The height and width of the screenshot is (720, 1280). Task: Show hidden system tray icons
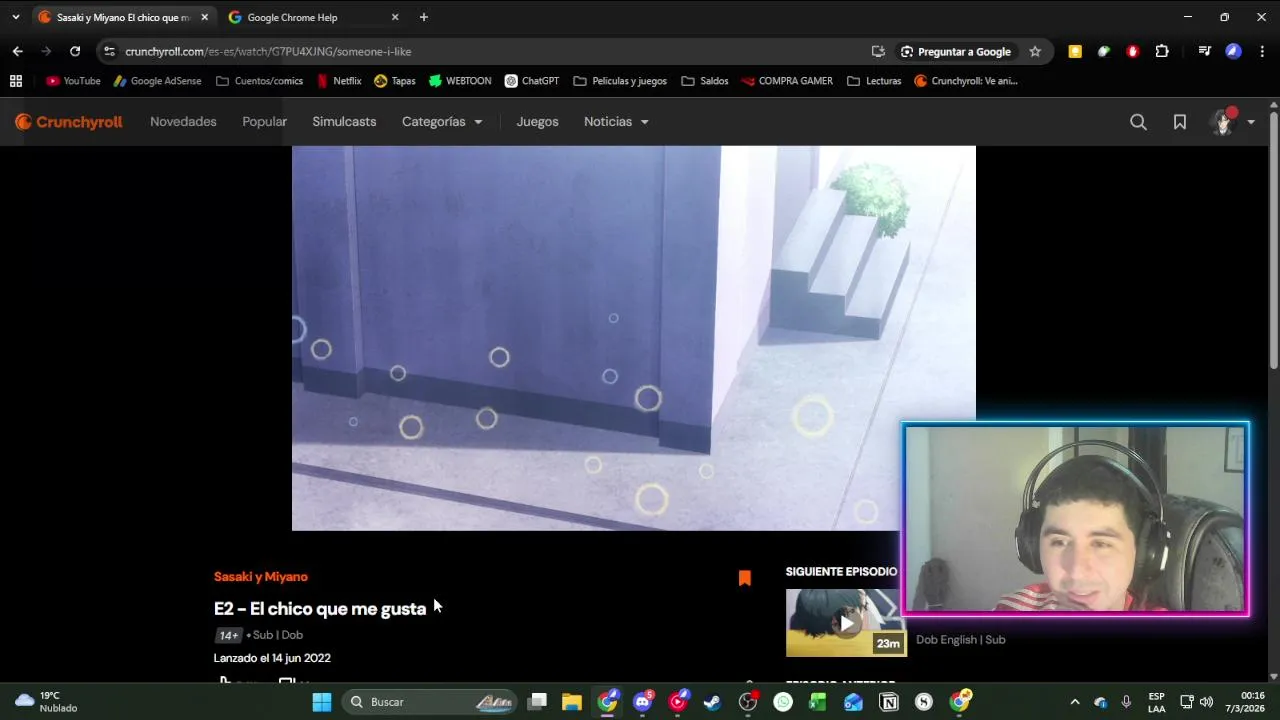(1075, 702)
